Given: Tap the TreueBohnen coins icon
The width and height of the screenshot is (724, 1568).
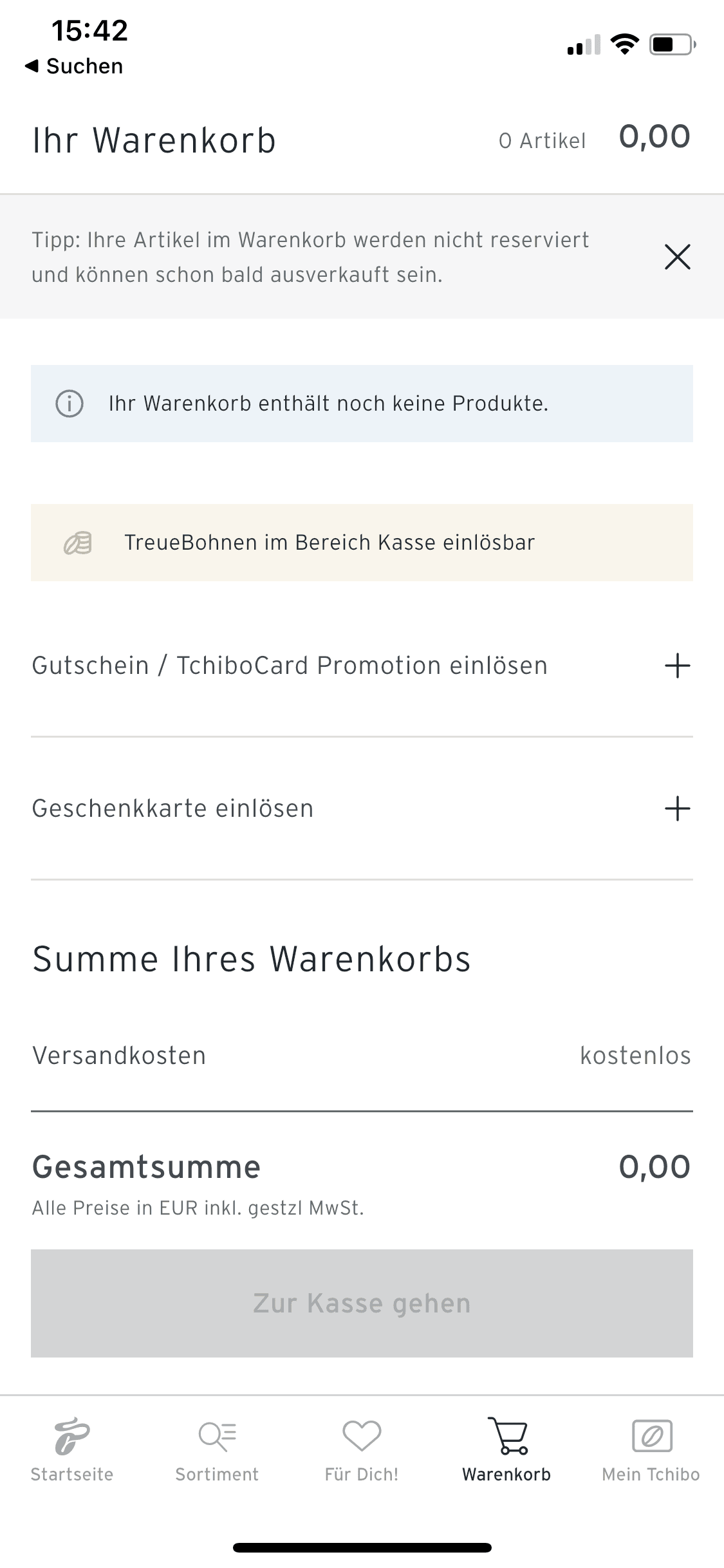Looking at the screenshot, I should pos(78,543).
